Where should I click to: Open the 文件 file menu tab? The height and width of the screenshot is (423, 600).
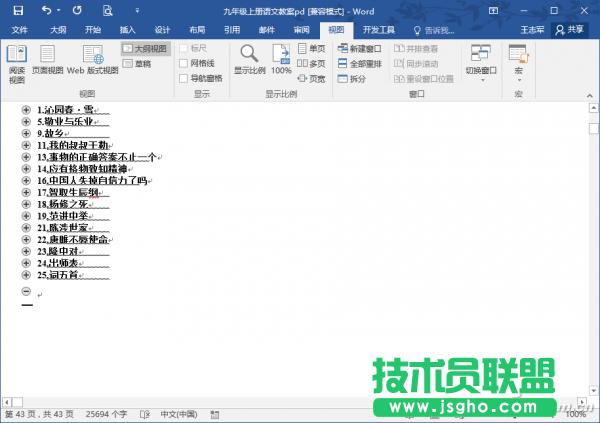click(20, 30)
